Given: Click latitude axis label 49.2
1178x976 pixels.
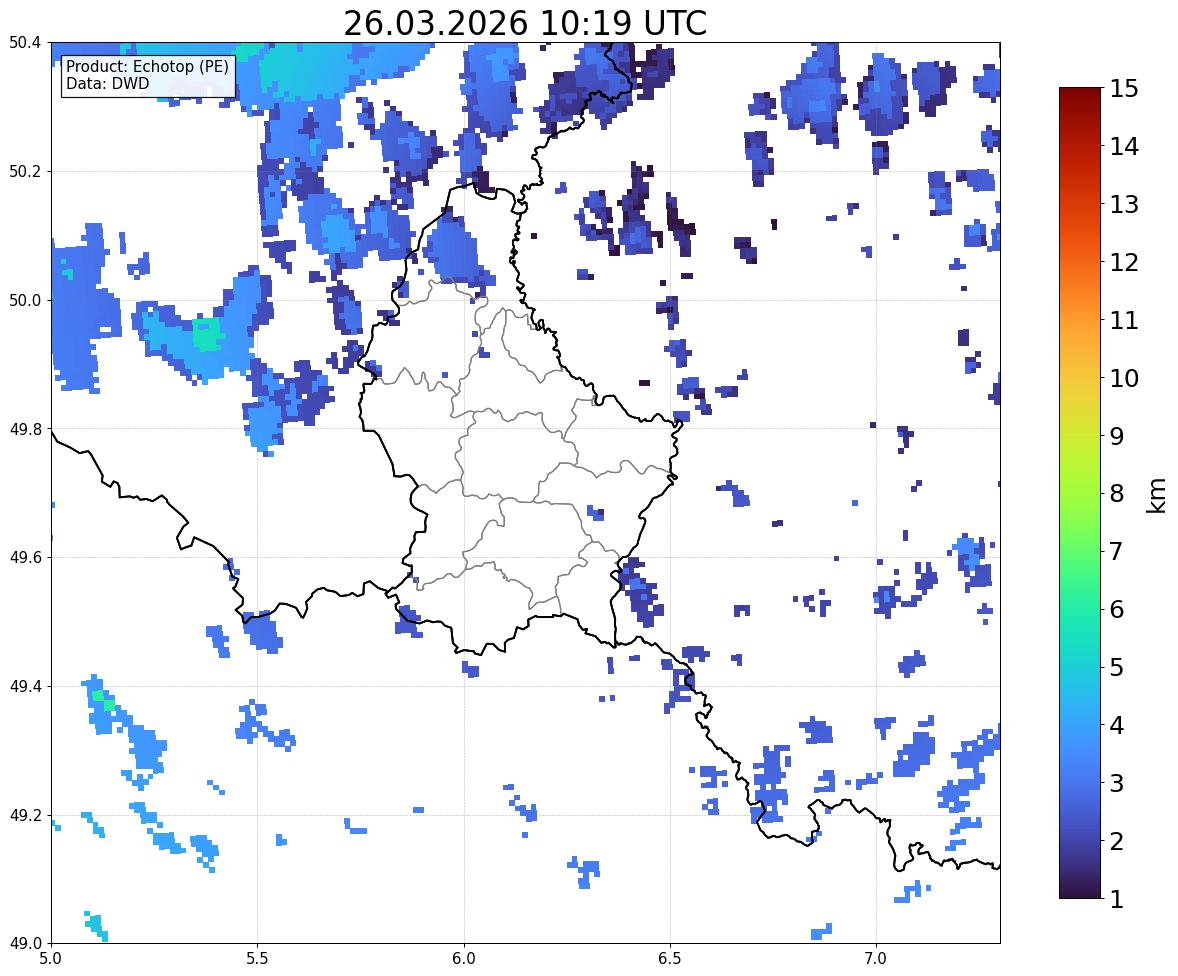Looking at the screenshot, I should 25,815.
